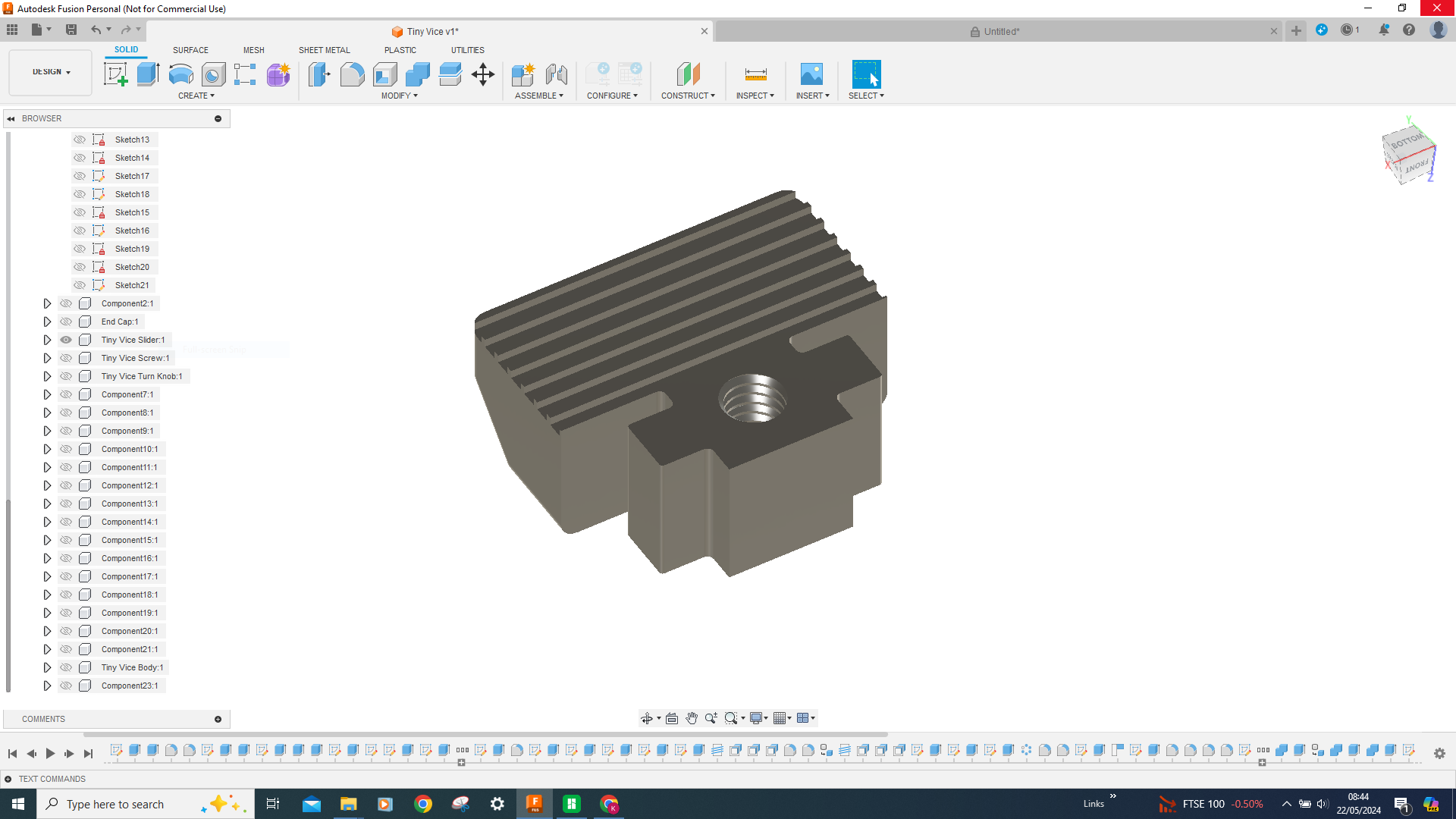Select the Measure tool
1456x819 pixels.
pyautogui.click(x=755, y=74)
